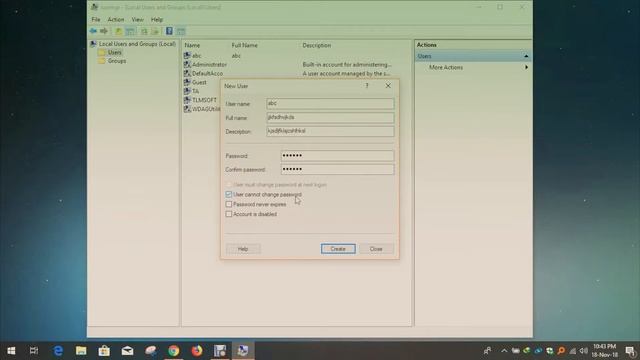
Task: Sort by the Description column header
Action: [316, 45]
